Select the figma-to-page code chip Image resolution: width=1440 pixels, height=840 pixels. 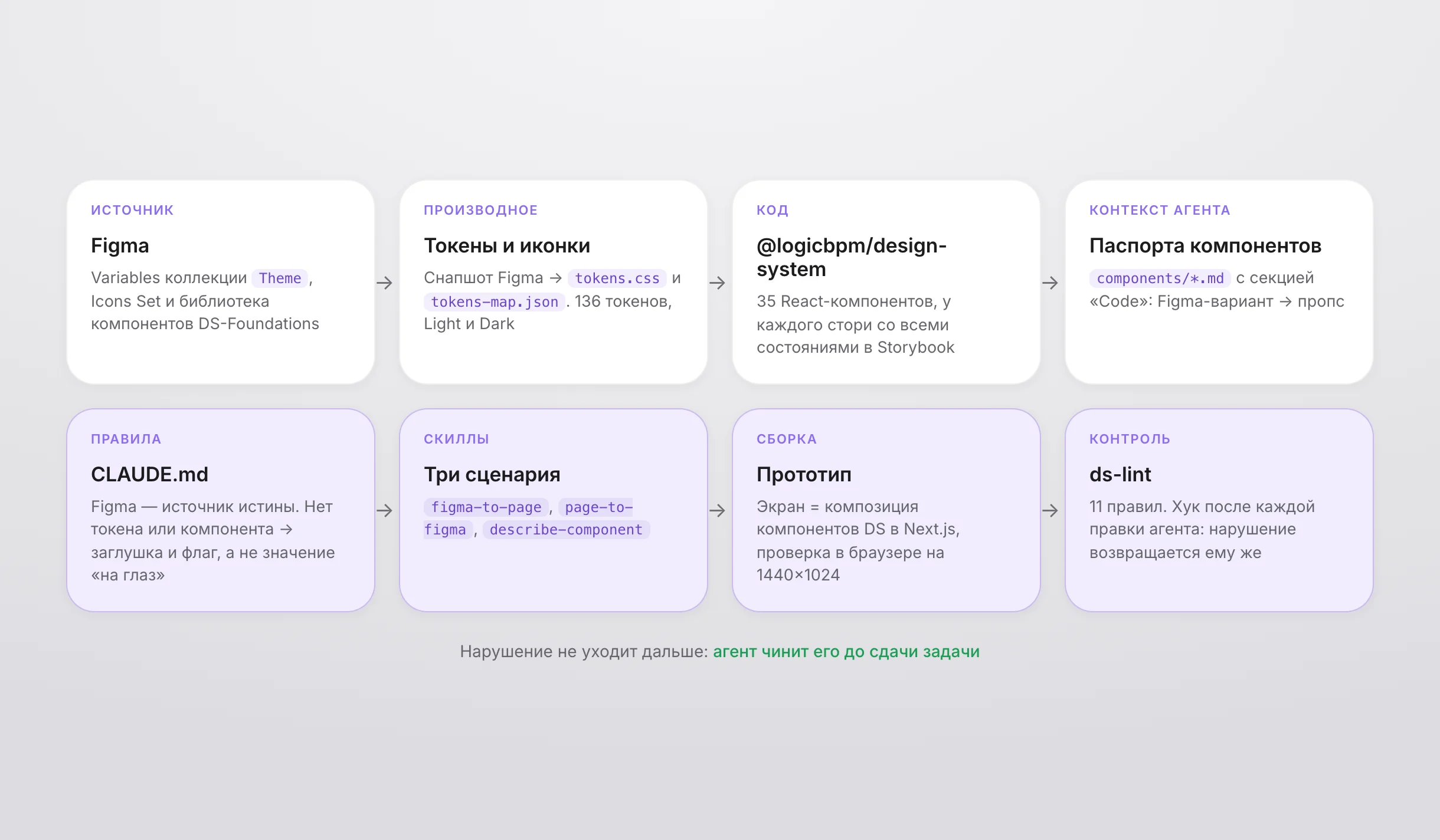486,507
